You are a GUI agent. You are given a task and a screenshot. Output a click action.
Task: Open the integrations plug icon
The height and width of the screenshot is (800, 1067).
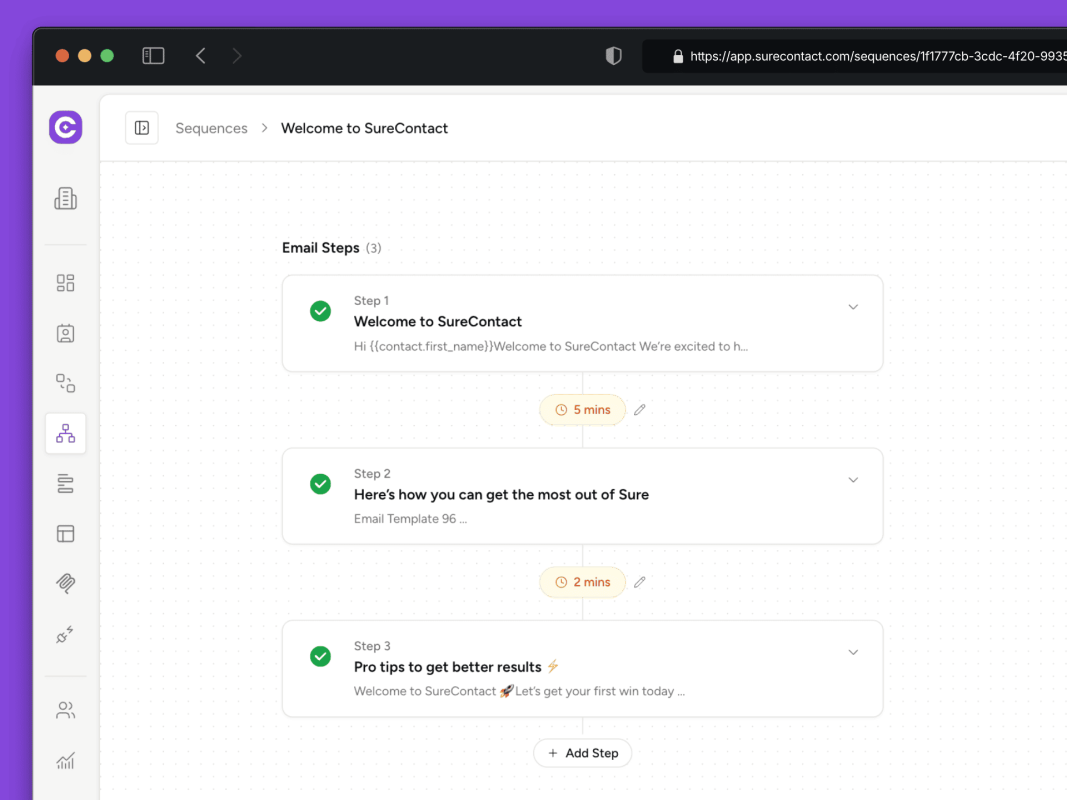pyautogui.click(x=65, y=635)
